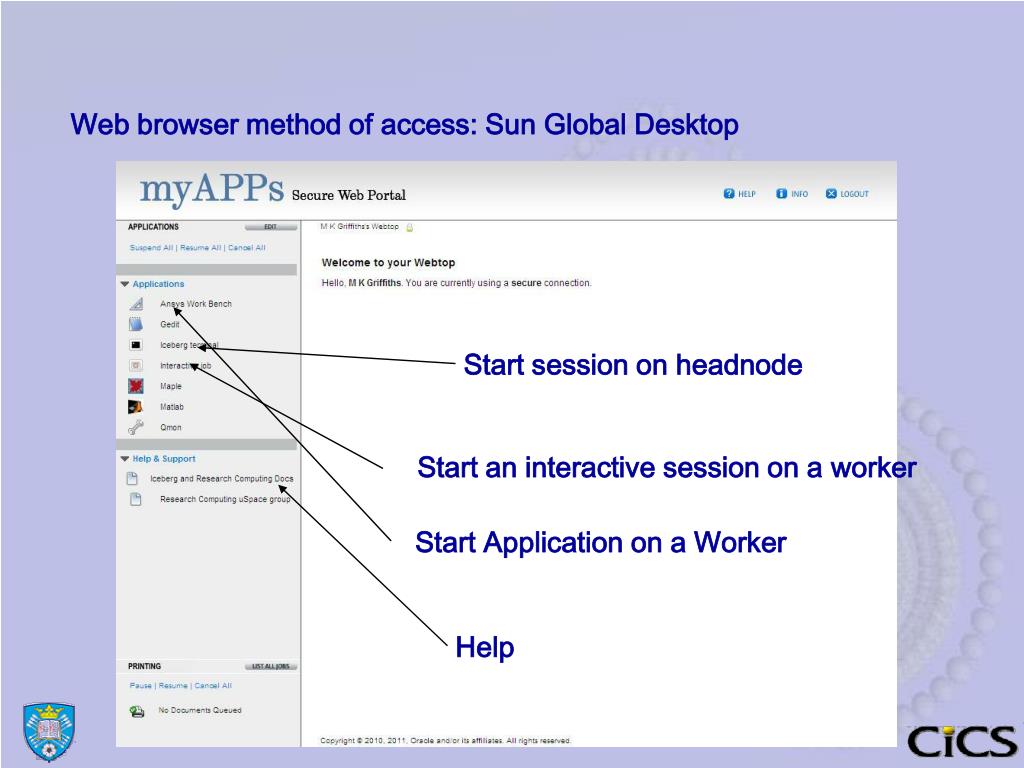Open the Ansys Work Bench application link

click(x=196, y=304)
